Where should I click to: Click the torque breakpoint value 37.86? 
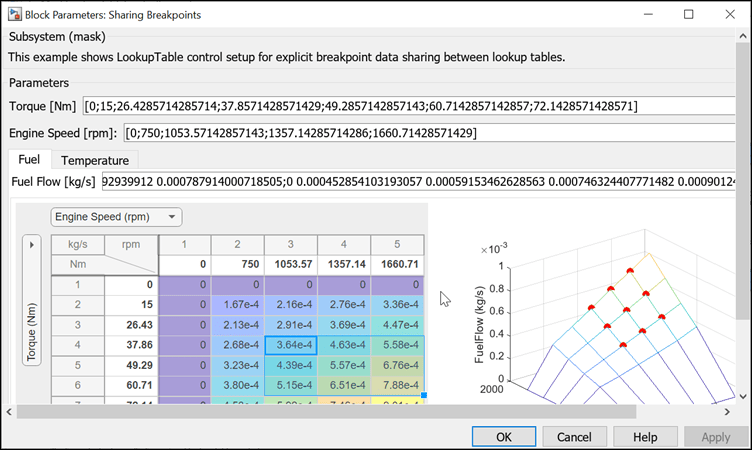click(131, 345)
